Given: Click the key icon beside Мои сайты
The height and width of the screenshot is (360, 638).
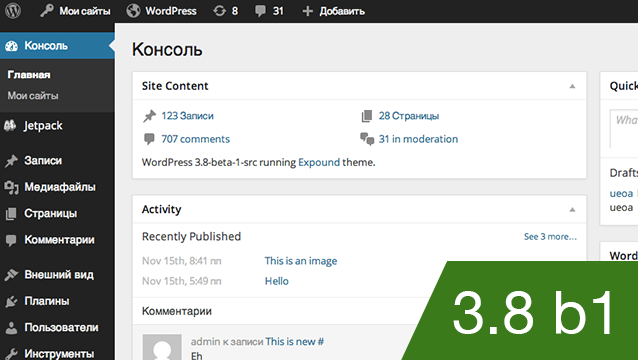Looking at the screenshot, I should pos(46,11).
